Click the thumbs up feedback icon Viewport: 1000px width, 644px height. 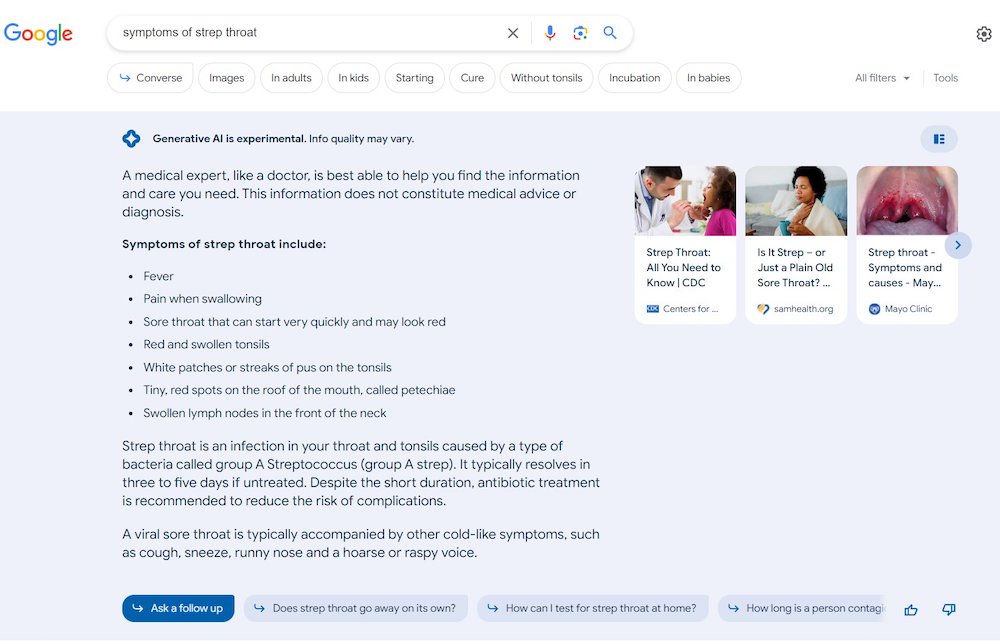coord(911,610)
